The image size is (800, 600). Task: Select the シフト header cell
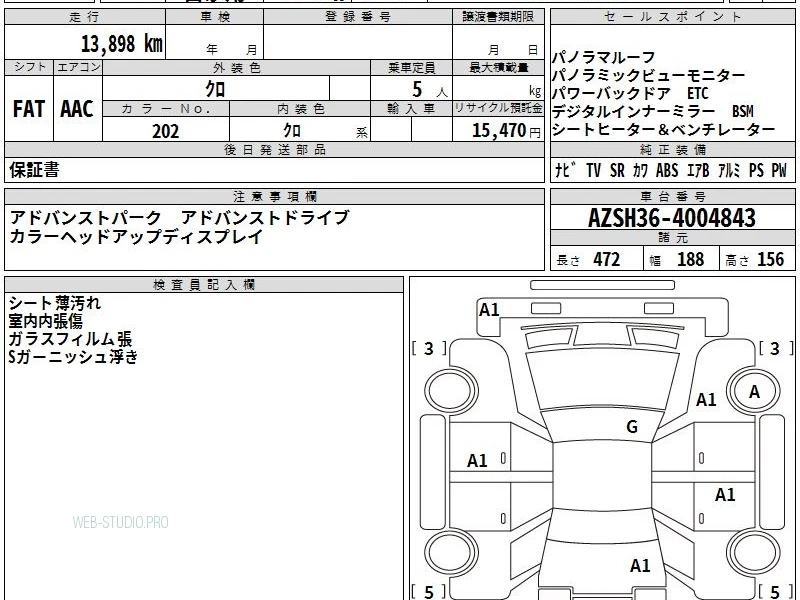[29, 67]
